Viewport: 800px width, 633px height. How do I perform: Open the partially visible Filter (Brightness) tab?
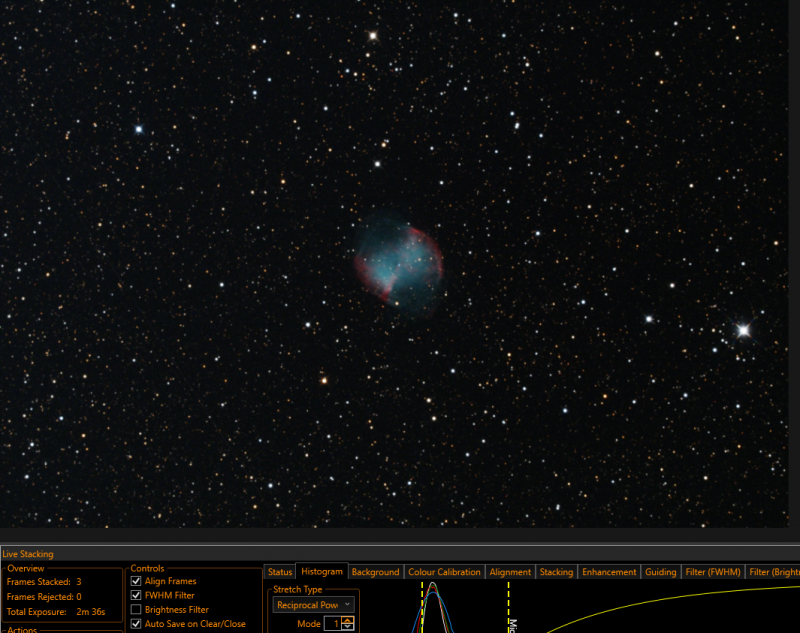pos(773,572)
